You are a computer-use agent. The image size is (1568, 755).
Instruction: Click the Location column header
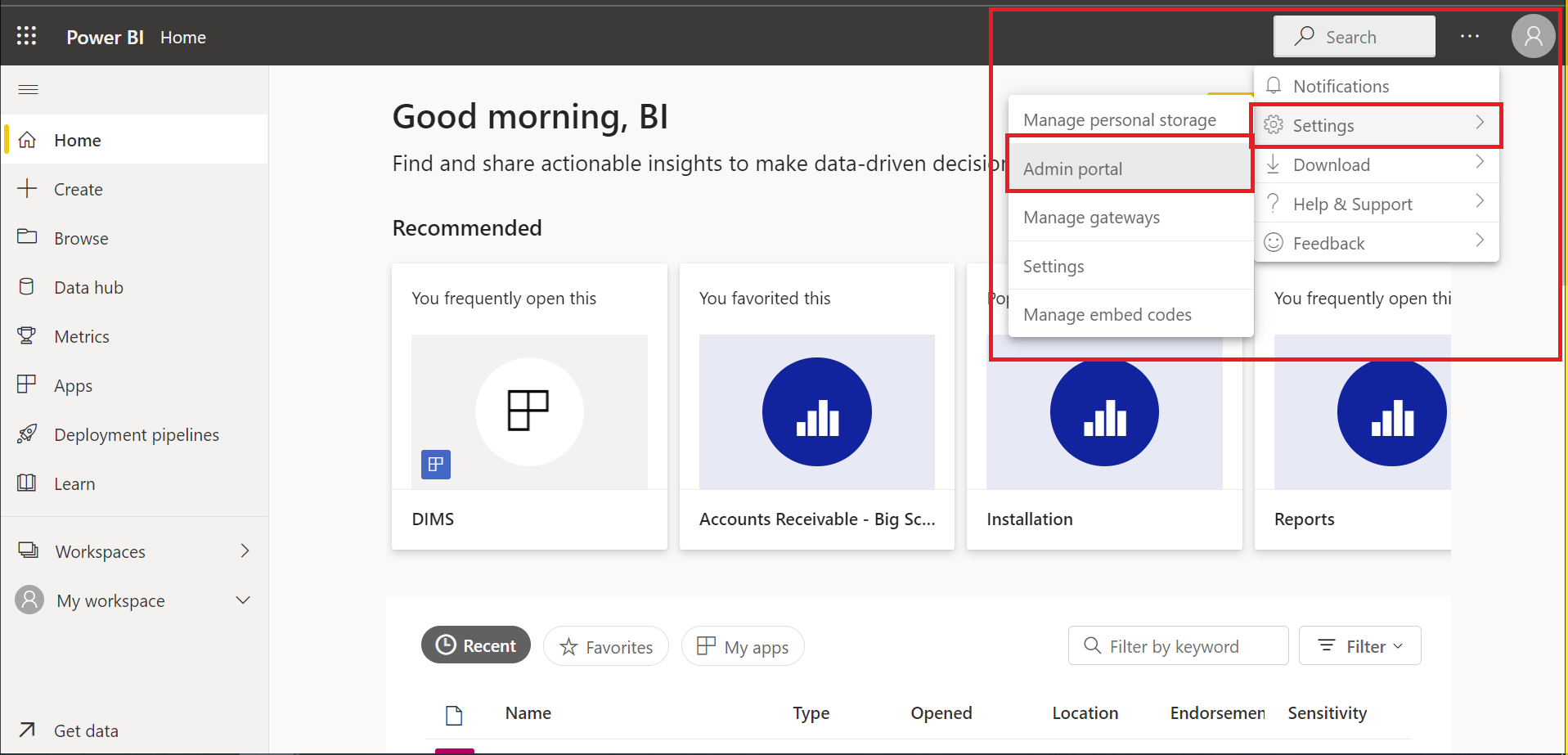[x=1085, y=712]
